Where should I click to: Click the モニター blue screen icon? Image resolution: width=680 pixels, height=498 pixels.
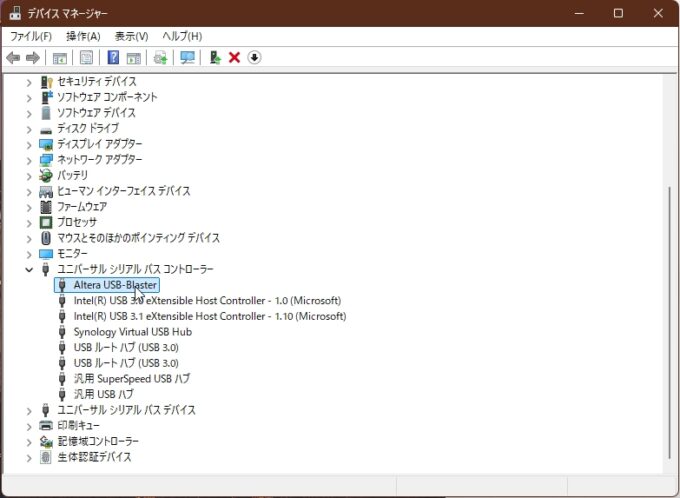[46, 254]
